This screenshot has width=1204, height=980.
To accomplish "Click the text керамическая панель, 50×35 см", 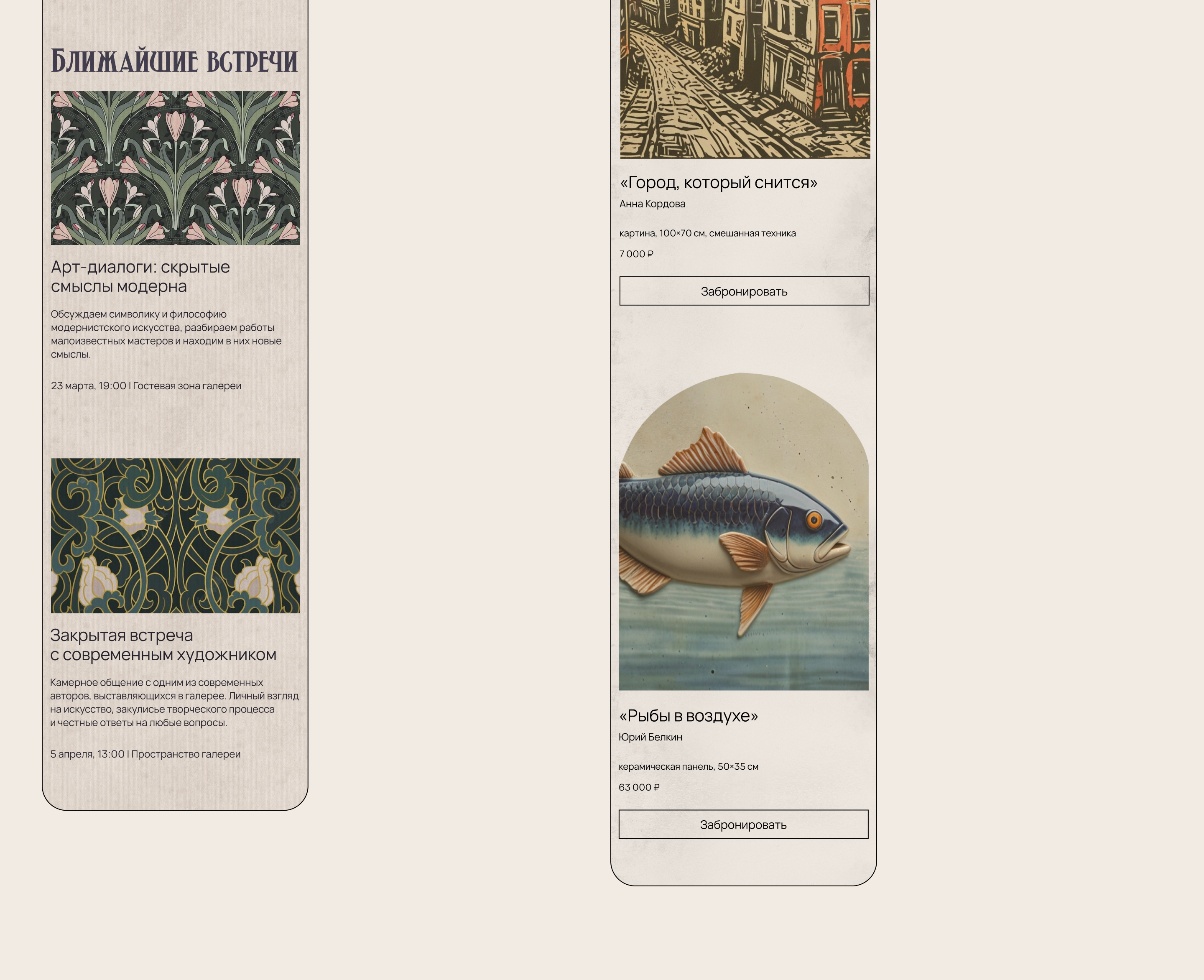I will 689,767.
